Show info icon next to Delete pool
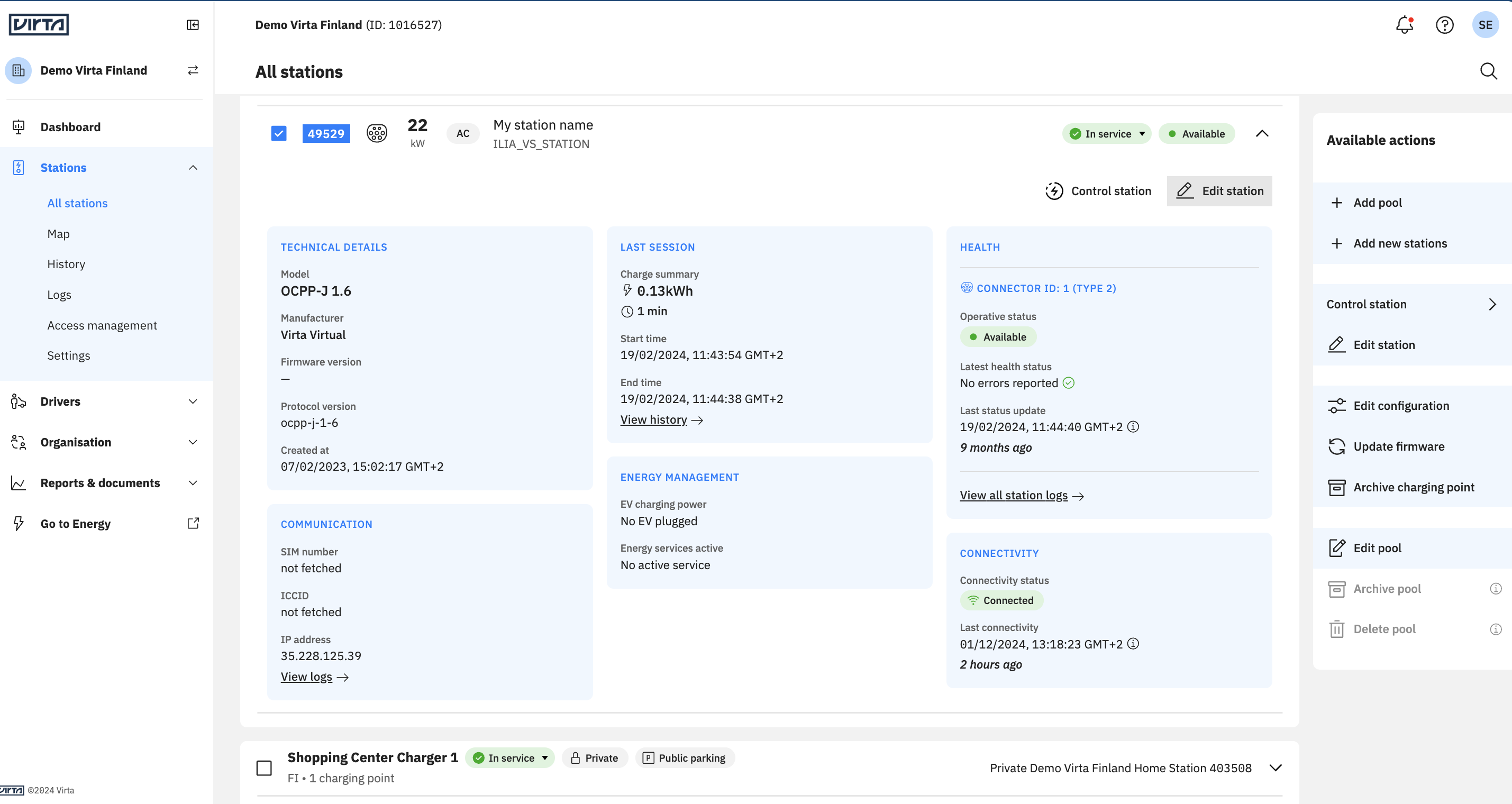 pos(1496,629)
